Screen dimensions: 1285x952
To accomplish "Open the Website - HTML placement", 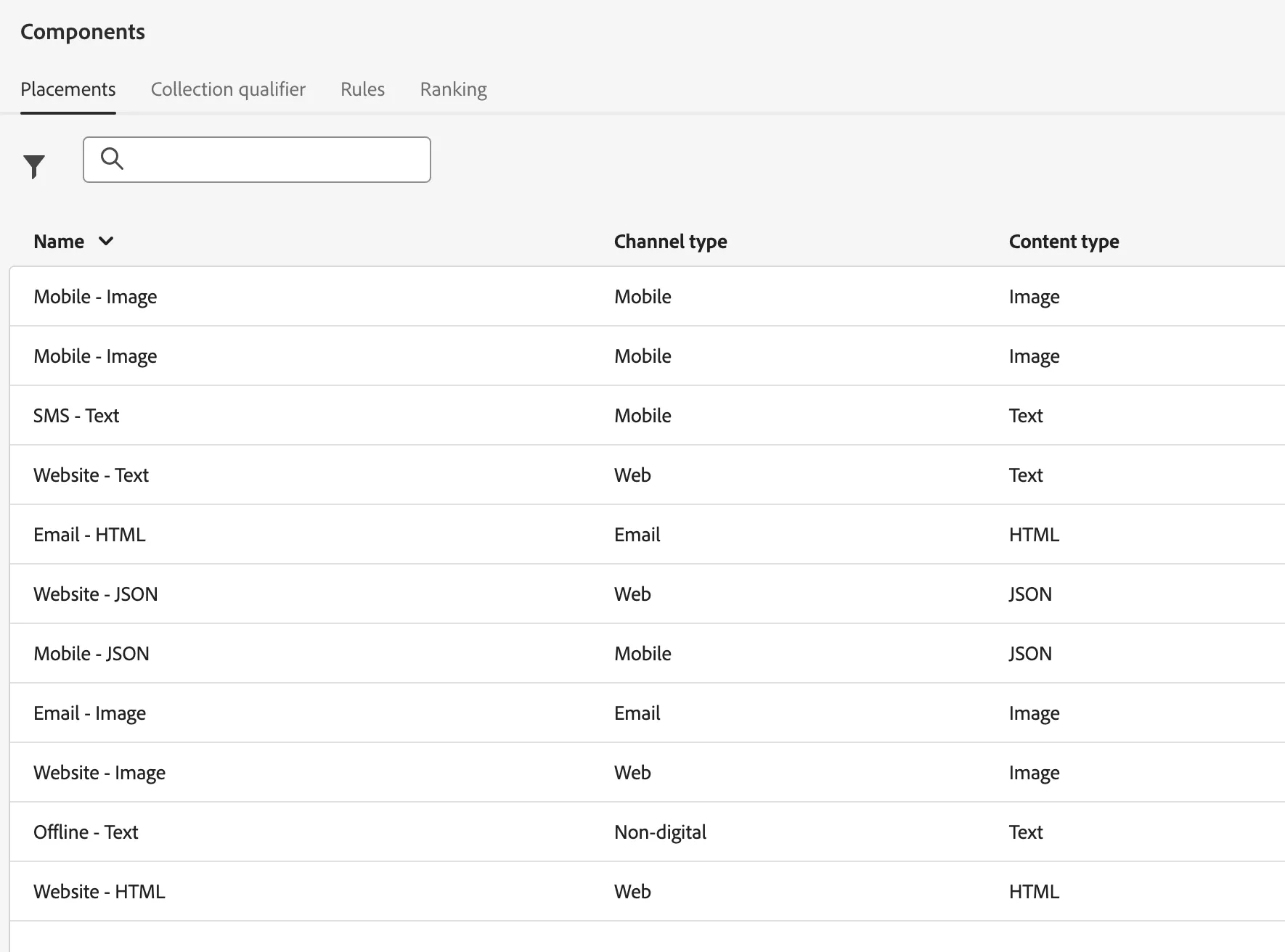I will pos(648,891).
